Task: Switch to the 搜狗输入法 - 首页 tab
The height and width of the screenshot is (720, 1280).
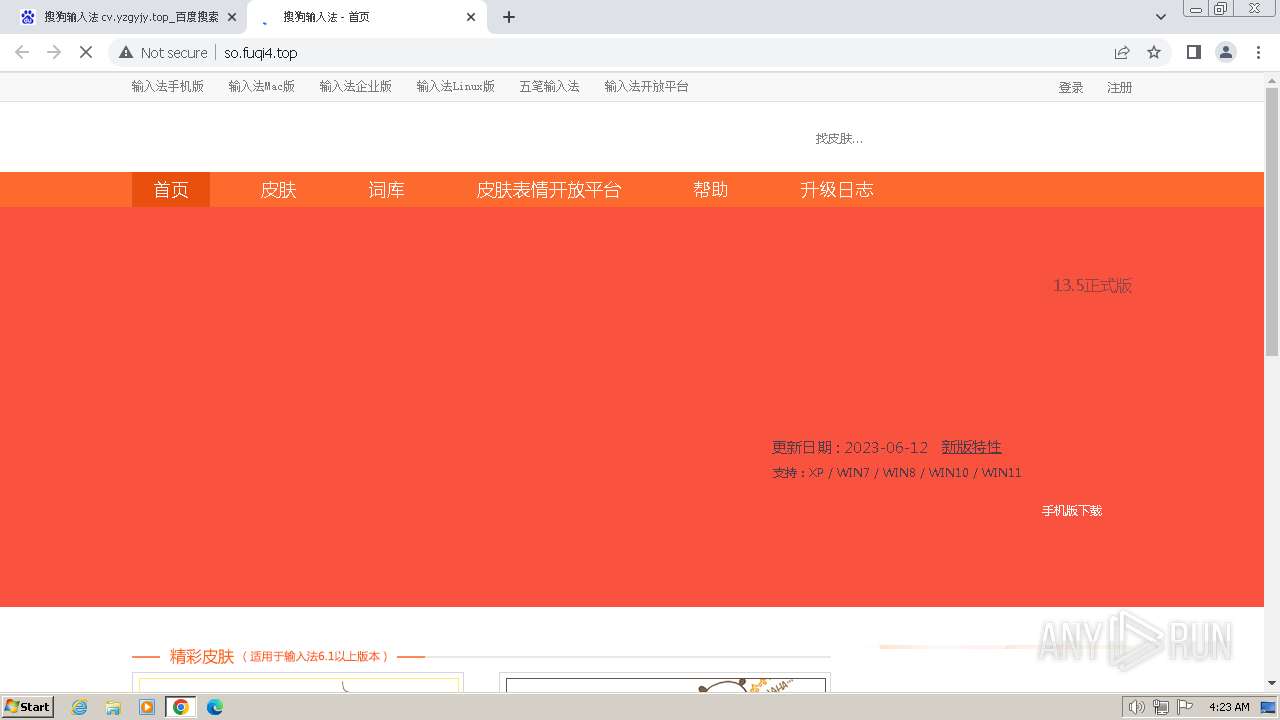Action: [x=365, y=17]
